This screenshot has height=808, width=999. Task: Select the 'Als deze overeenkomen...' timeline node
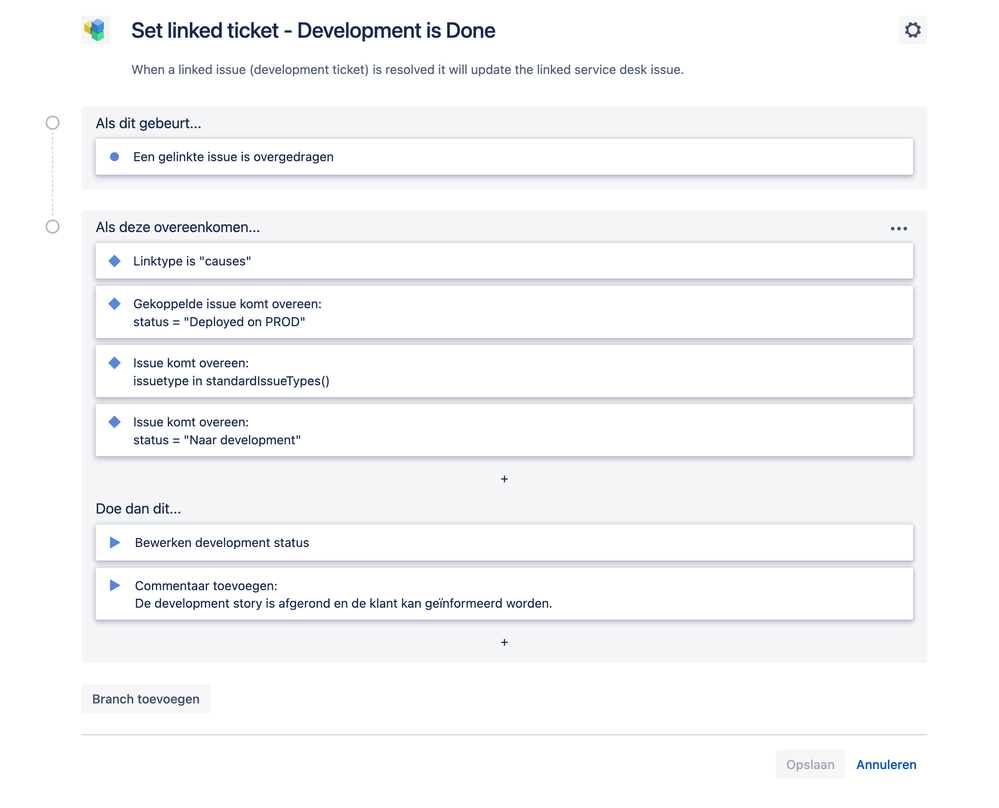tap(53, 227)
